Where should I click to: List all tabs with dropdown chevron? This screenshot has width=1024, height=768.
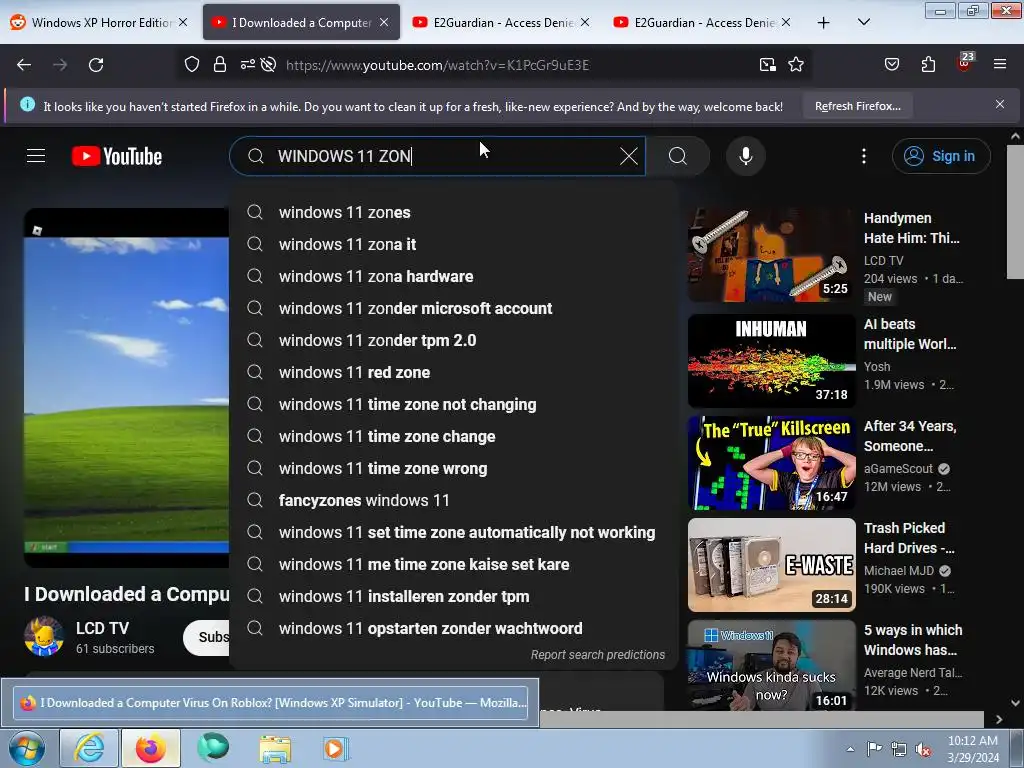click(863, 22)
